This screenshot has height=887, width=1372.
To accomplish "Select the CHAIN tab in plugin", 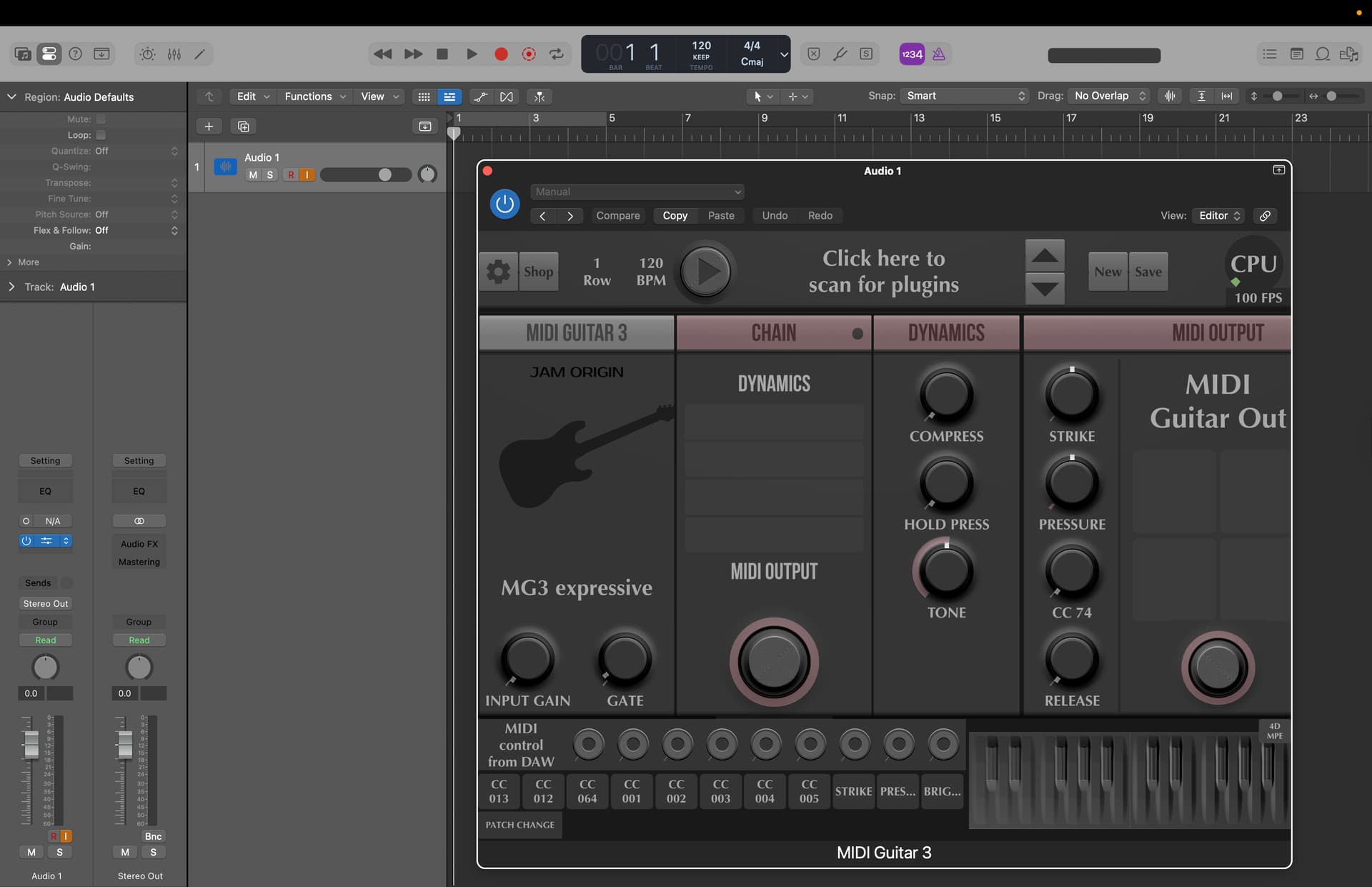I will [x=773, y=333].
